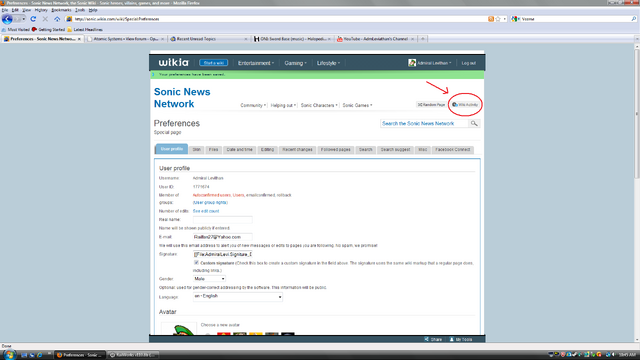640x360 pixels.
Task: Click the Firefox Preferences taskbar button
Action: coord(80,355)
